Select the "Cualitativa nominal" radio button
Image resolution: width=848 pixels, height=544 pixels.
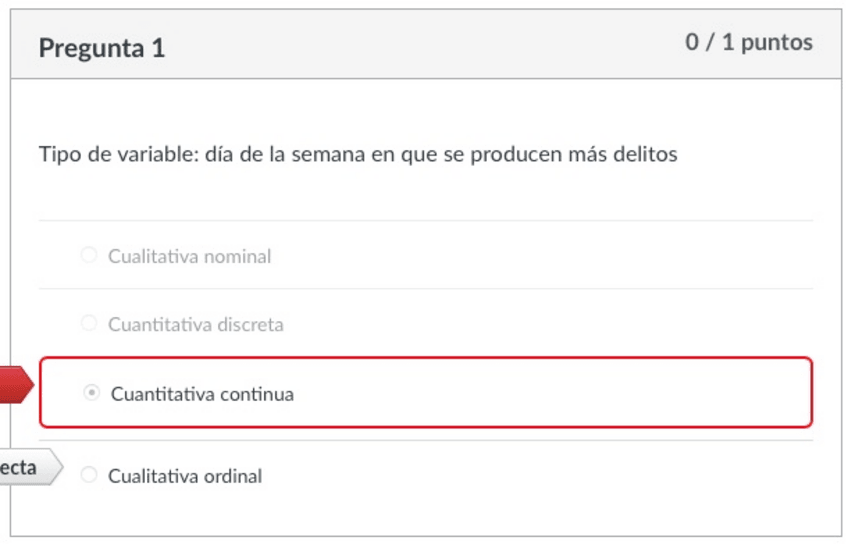pyautogui.click(x=88, y=256)
